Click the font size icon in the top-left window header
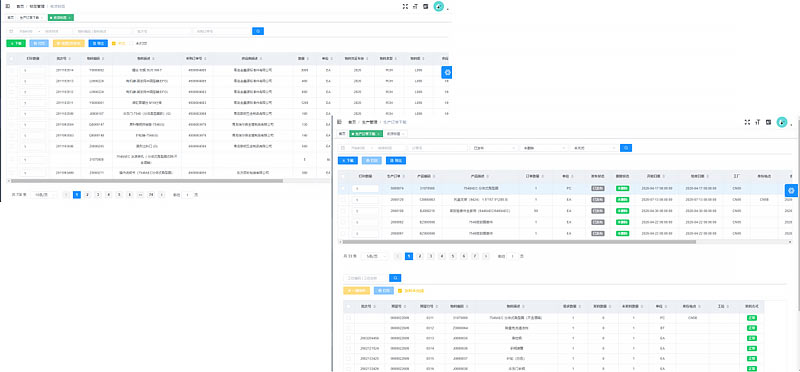Image resolution: width=800 pixels, height=372 pixels. click(x=415, y=7)
